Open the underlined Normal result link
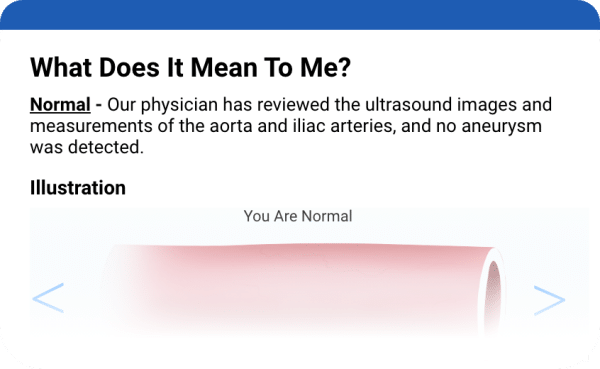This screenshot has width=600, height=369. pos(60,104)
